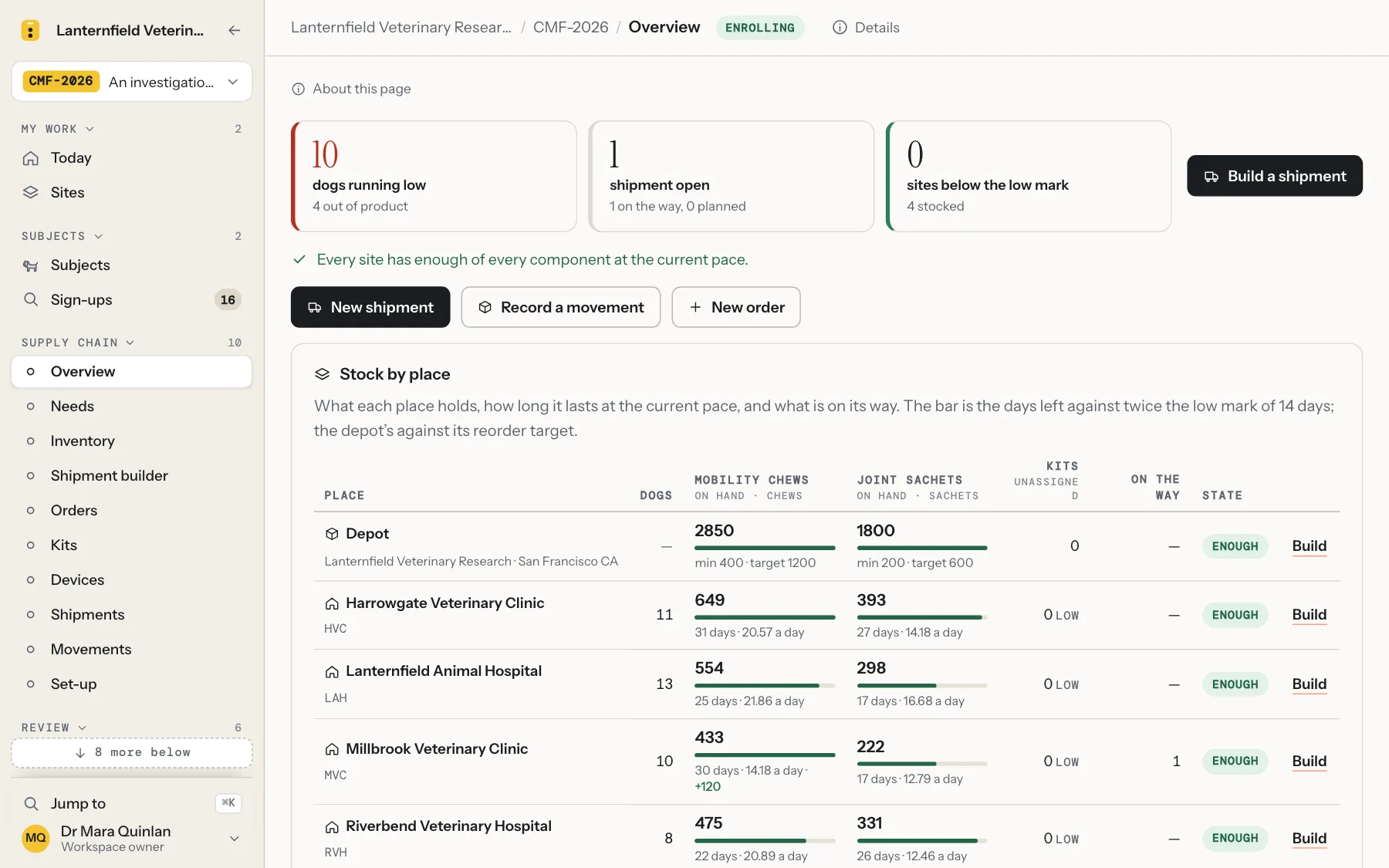Open the Devices page
1389x868 pixels.
pyautogui.click(x=132, y=580)
